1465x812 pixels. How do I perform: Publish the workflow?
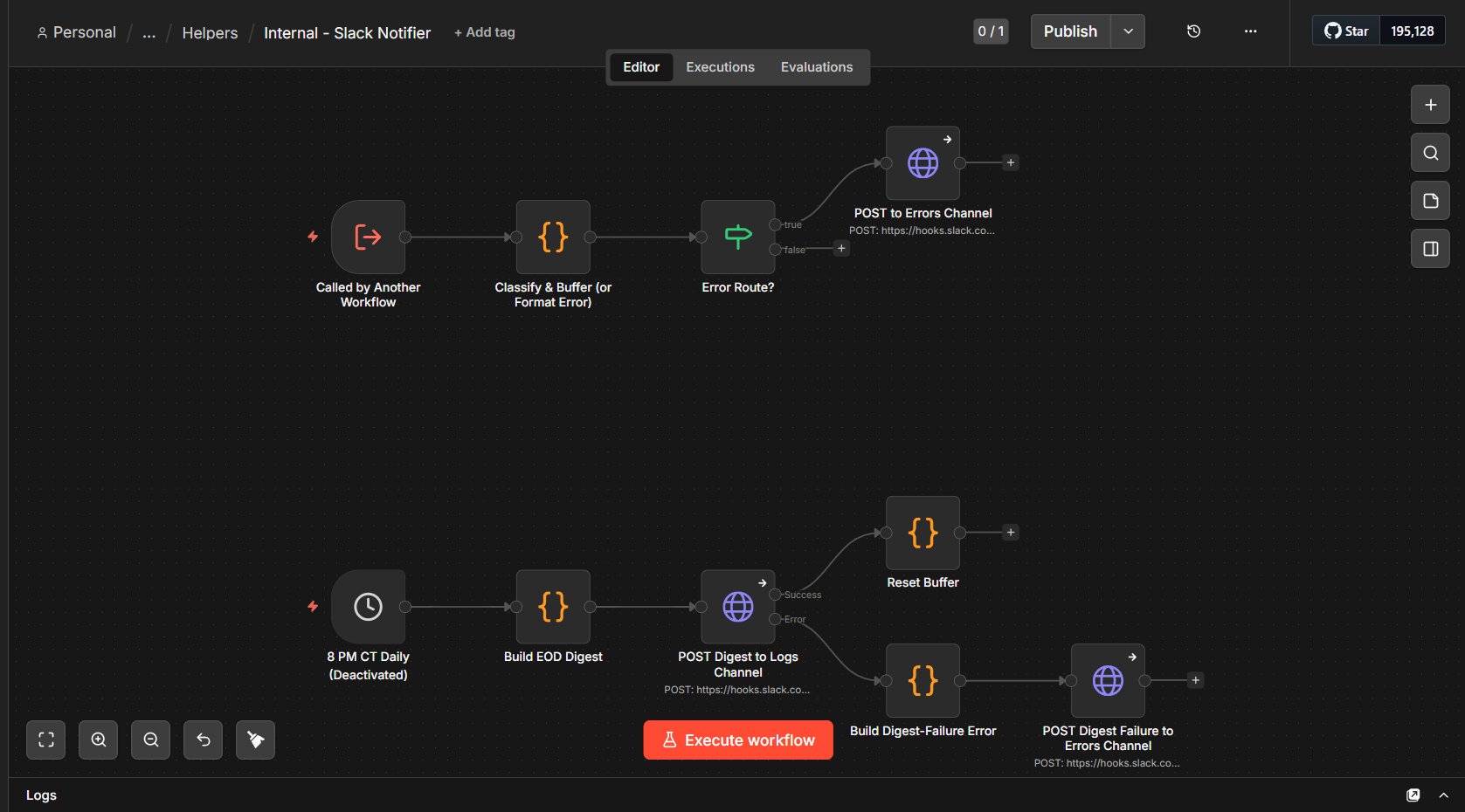click(1070, 31)
